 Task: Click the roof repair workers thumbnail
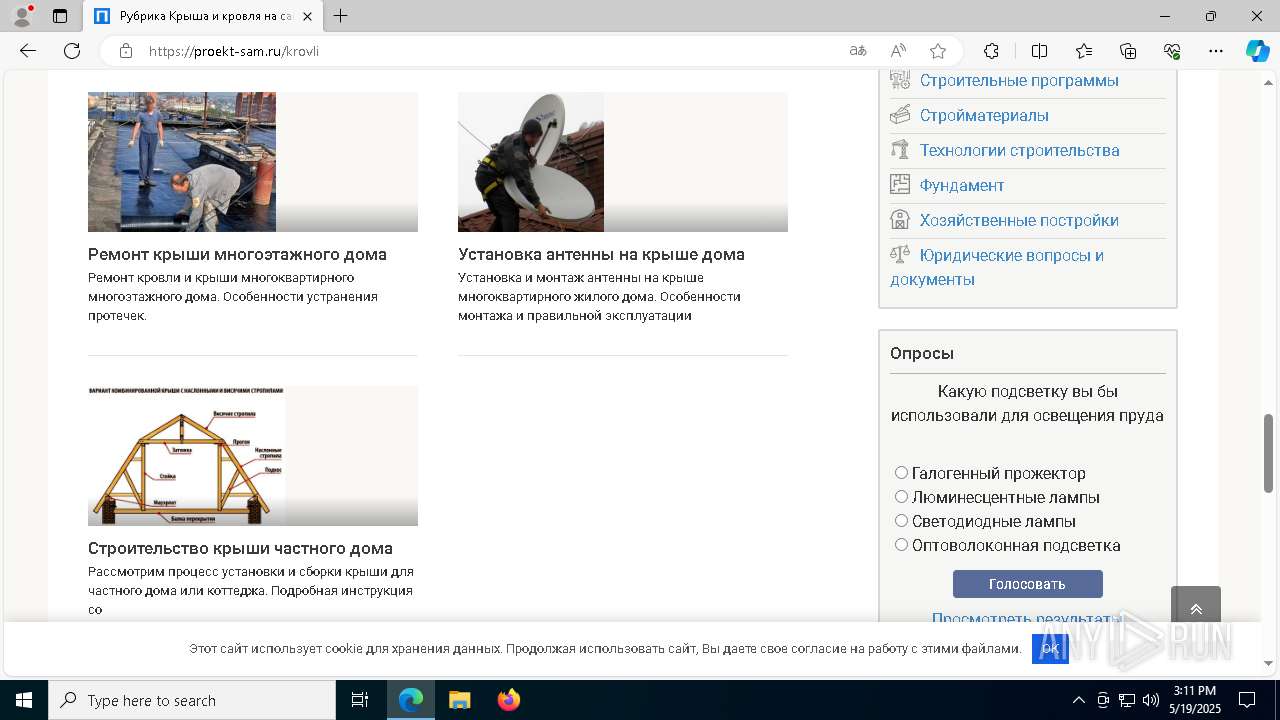(x=253, y=162)
